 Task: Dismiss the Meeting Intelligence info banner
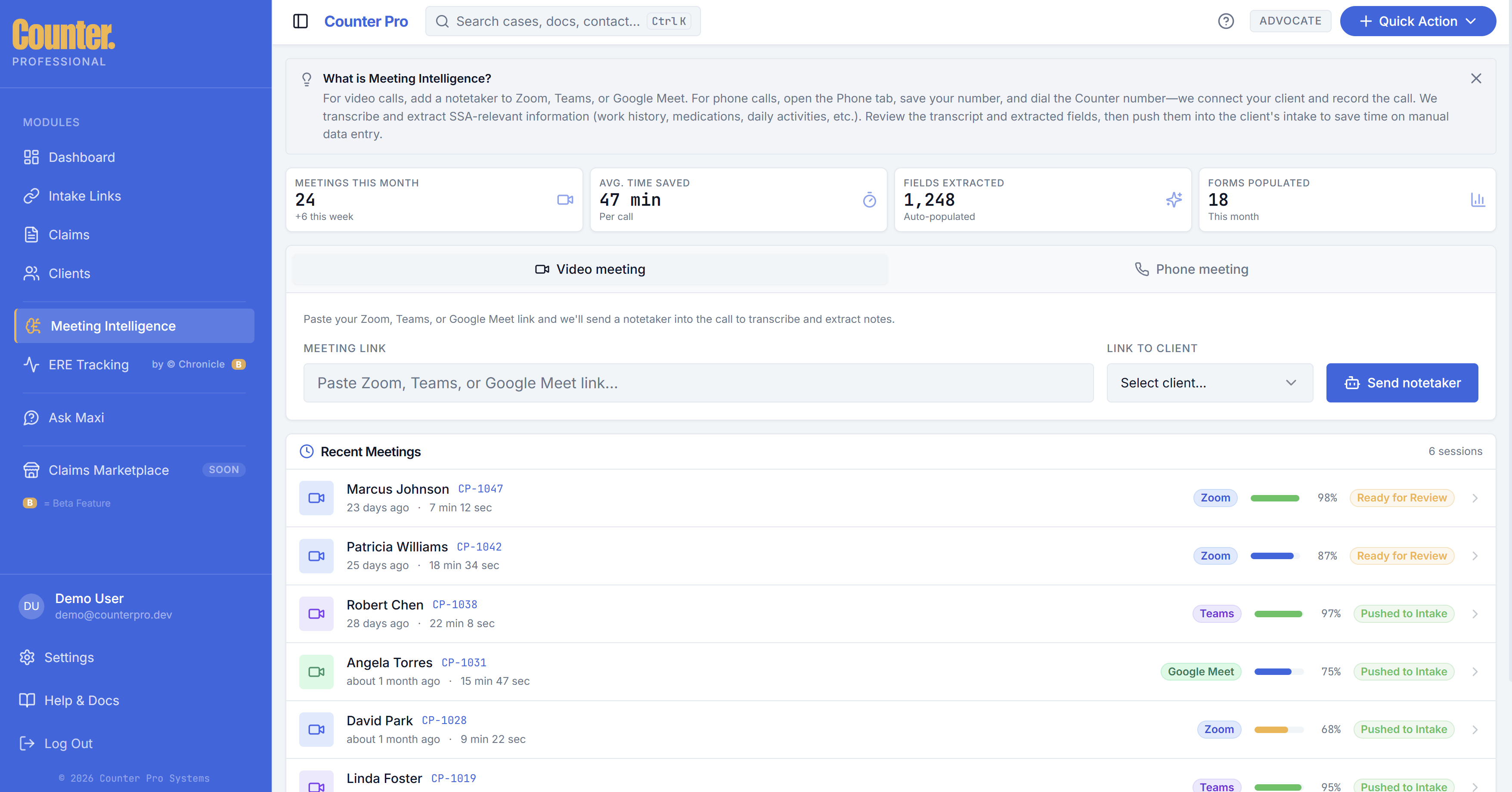pyautogui.click(x=1476, y=78)
